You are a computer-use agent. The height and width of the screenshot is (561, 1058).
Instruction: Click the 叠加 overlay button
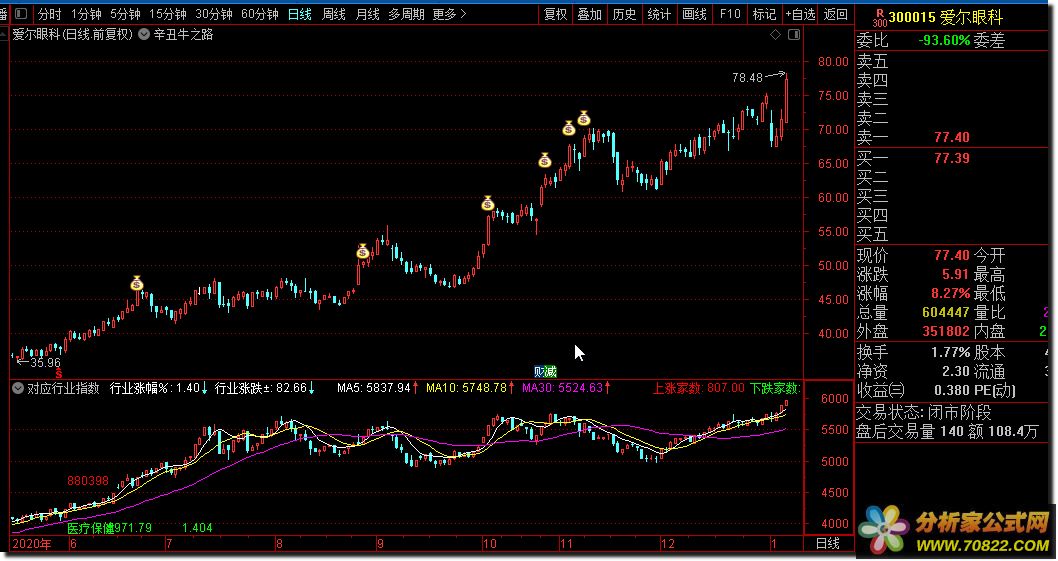pyautogui.click(x=590, y=14)
